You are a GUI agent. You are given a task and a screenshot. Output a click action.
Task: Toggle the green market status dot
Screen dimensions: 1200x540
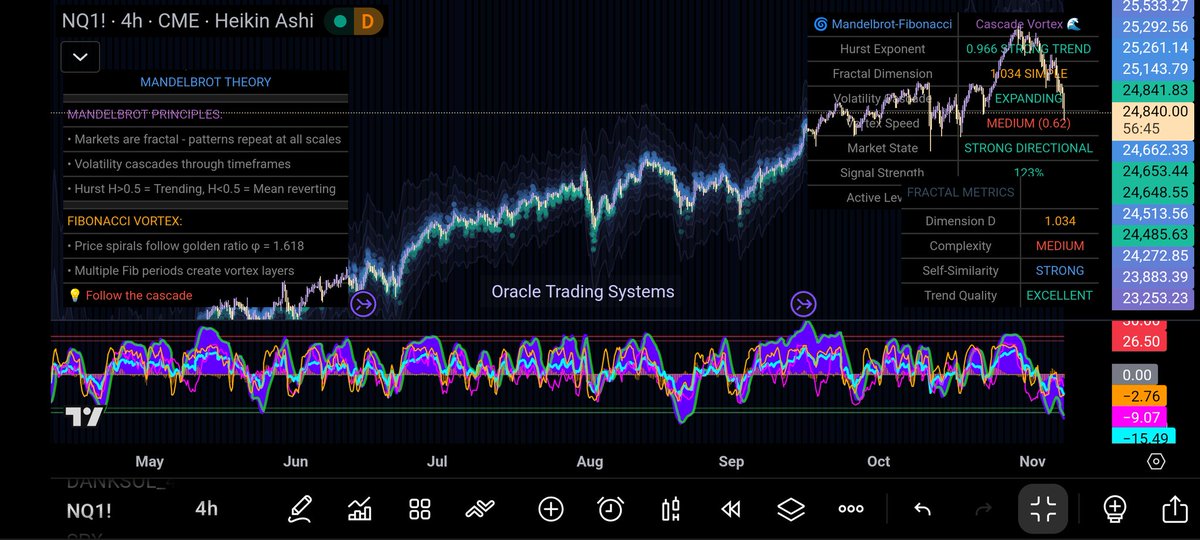[x=340, y=20]
